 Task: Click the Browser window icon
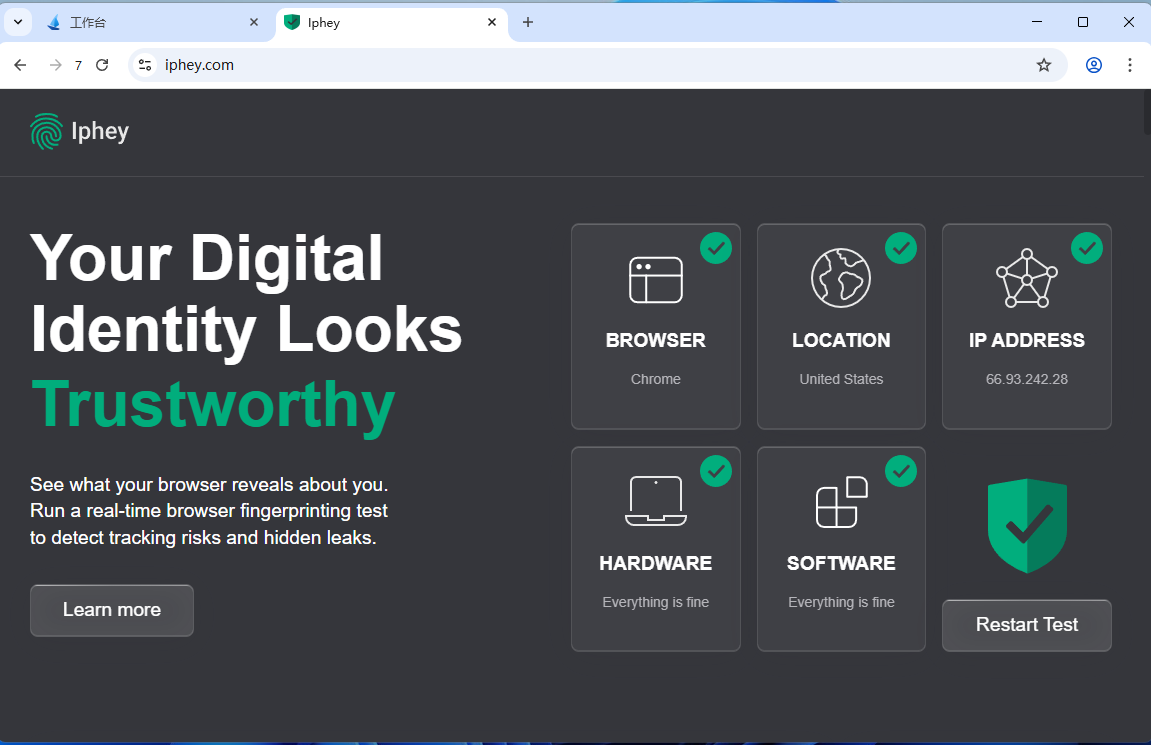tap(655, 280)
